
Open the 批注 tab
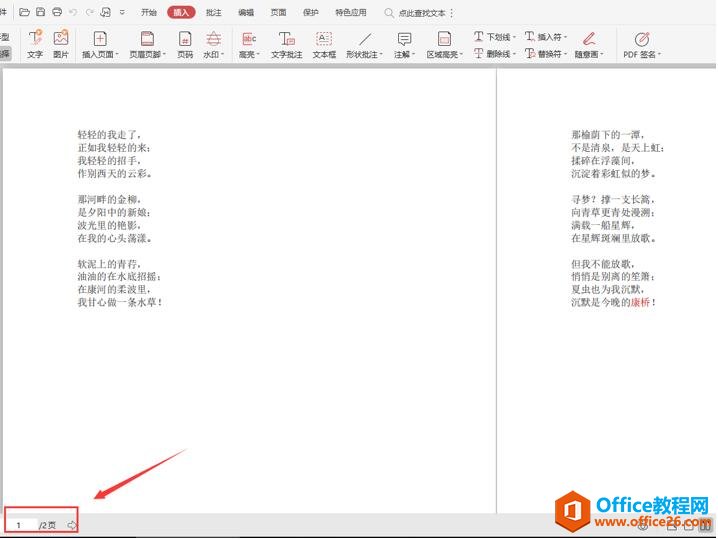[213, 12]
